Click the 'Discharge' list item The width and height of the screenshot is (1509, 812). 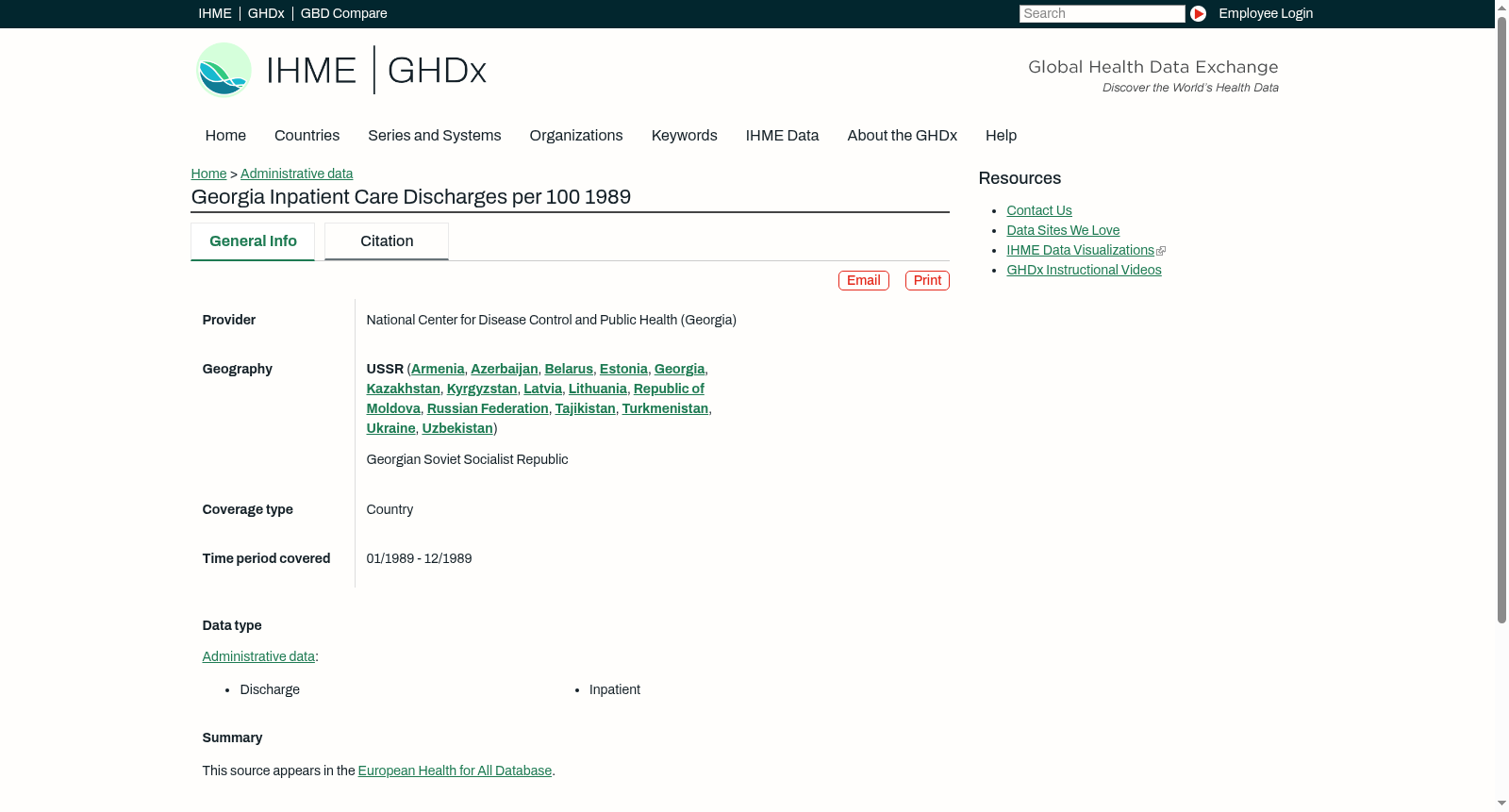tap(270, 690)
